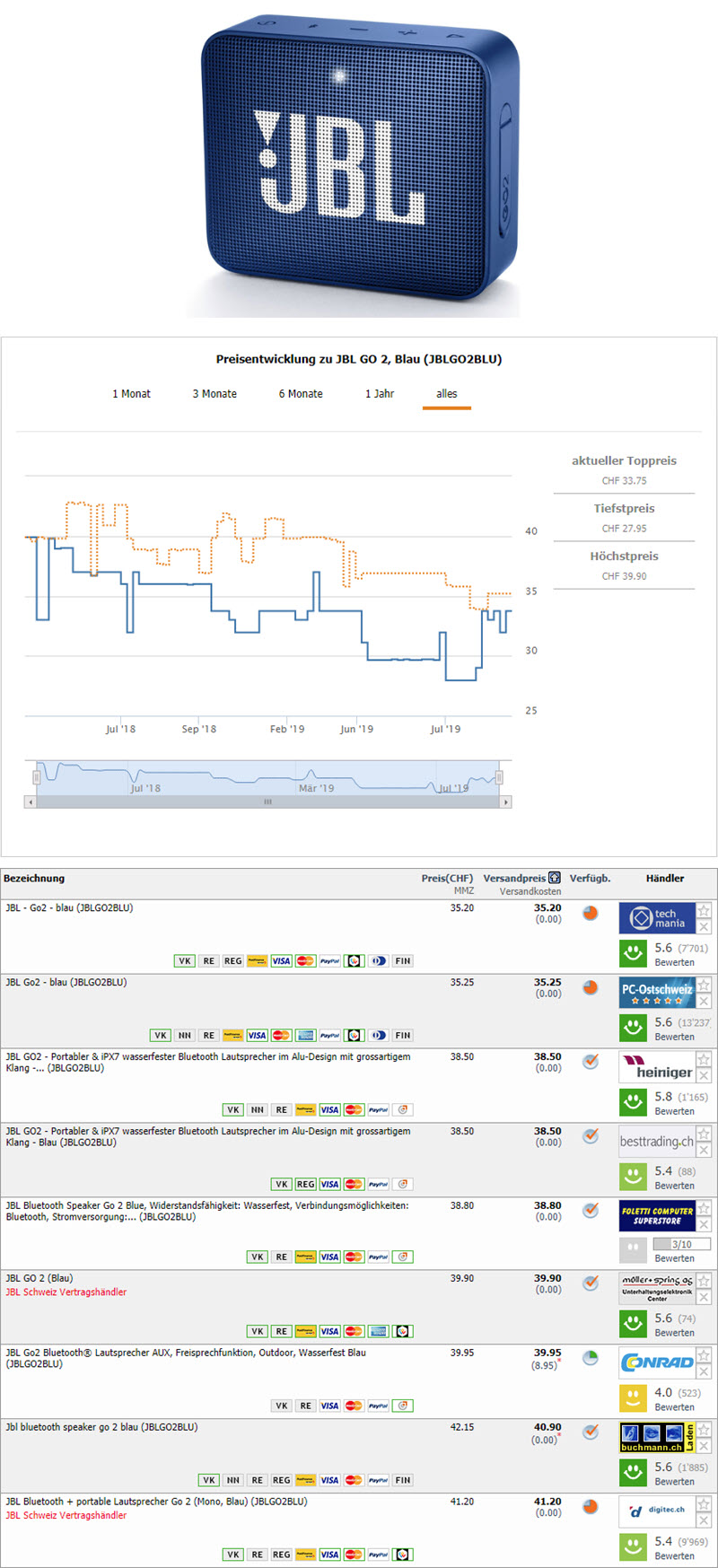Mark PC-Ostschweiz as favorite with star
This screenshot has width=718, height=1568.
point(704,985)
